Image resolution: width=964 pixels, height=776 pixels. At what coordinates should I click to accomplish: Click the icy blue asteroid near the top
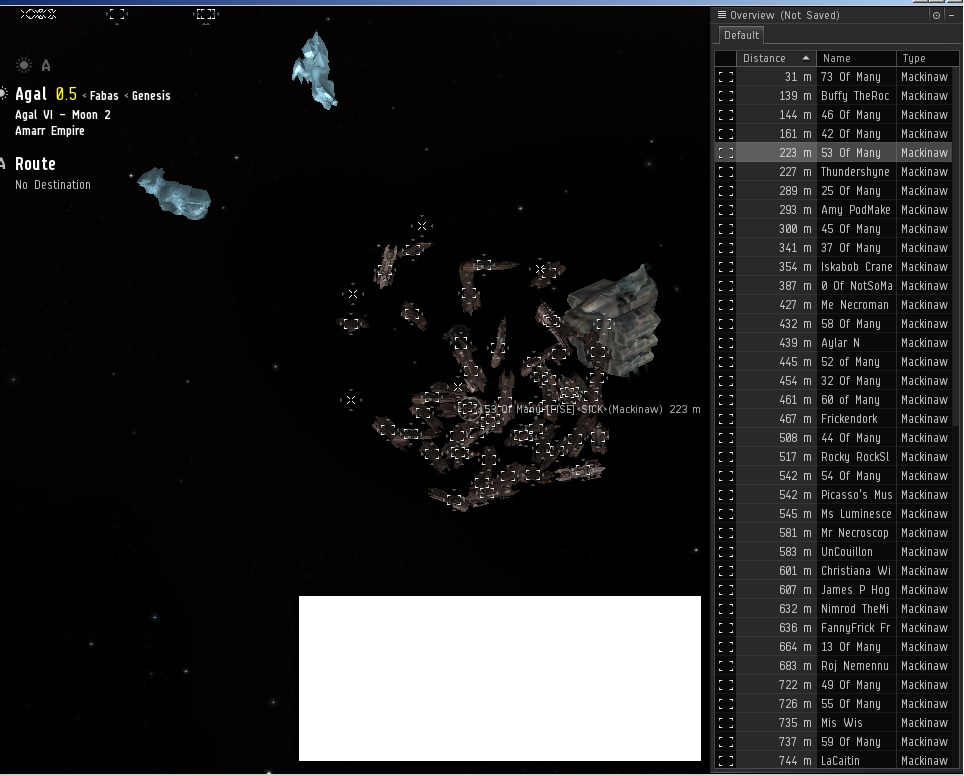[x=315, y=72]
